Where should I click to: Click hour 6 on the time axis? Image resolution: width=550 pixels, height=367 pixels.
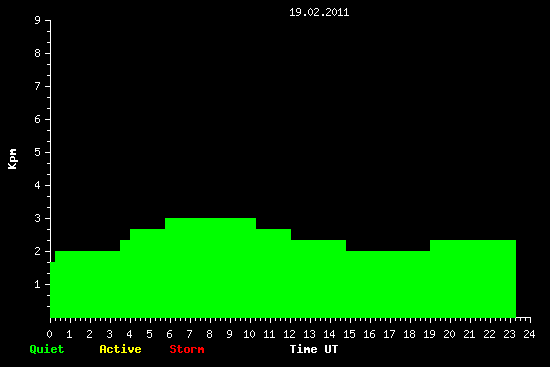(x=169, y=334)
